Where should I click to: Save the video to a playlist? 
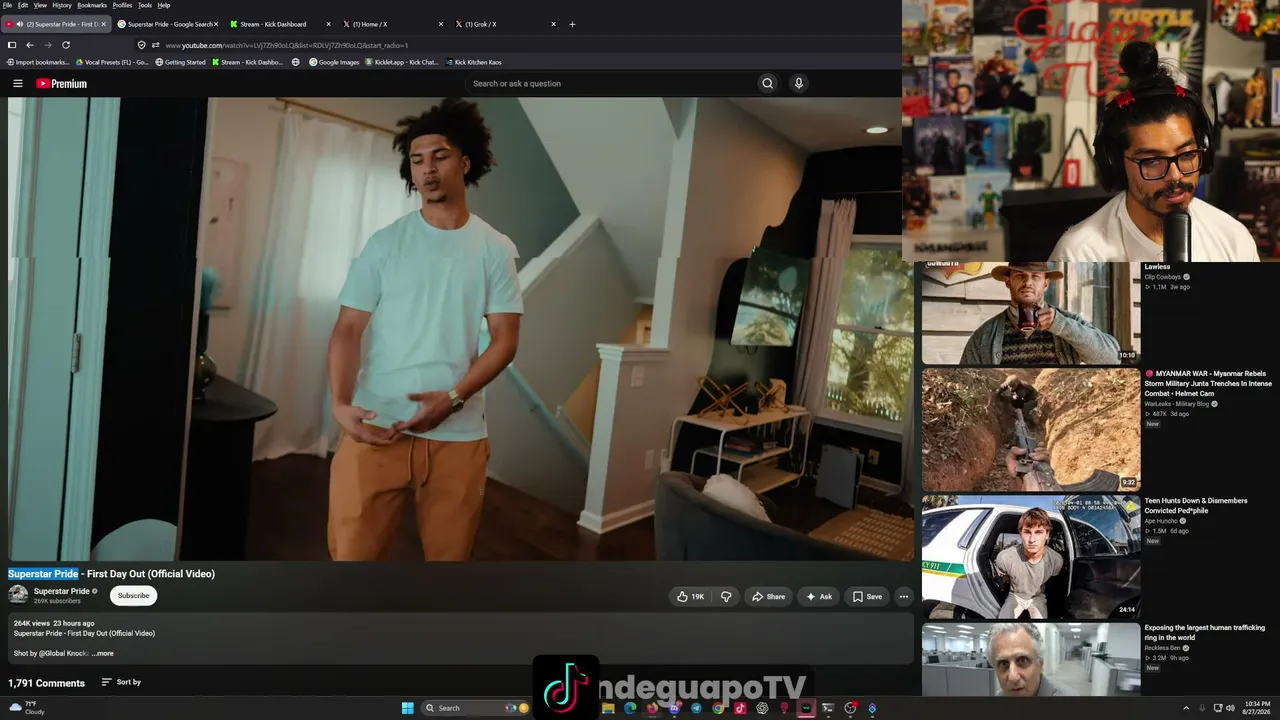(867, 597)
